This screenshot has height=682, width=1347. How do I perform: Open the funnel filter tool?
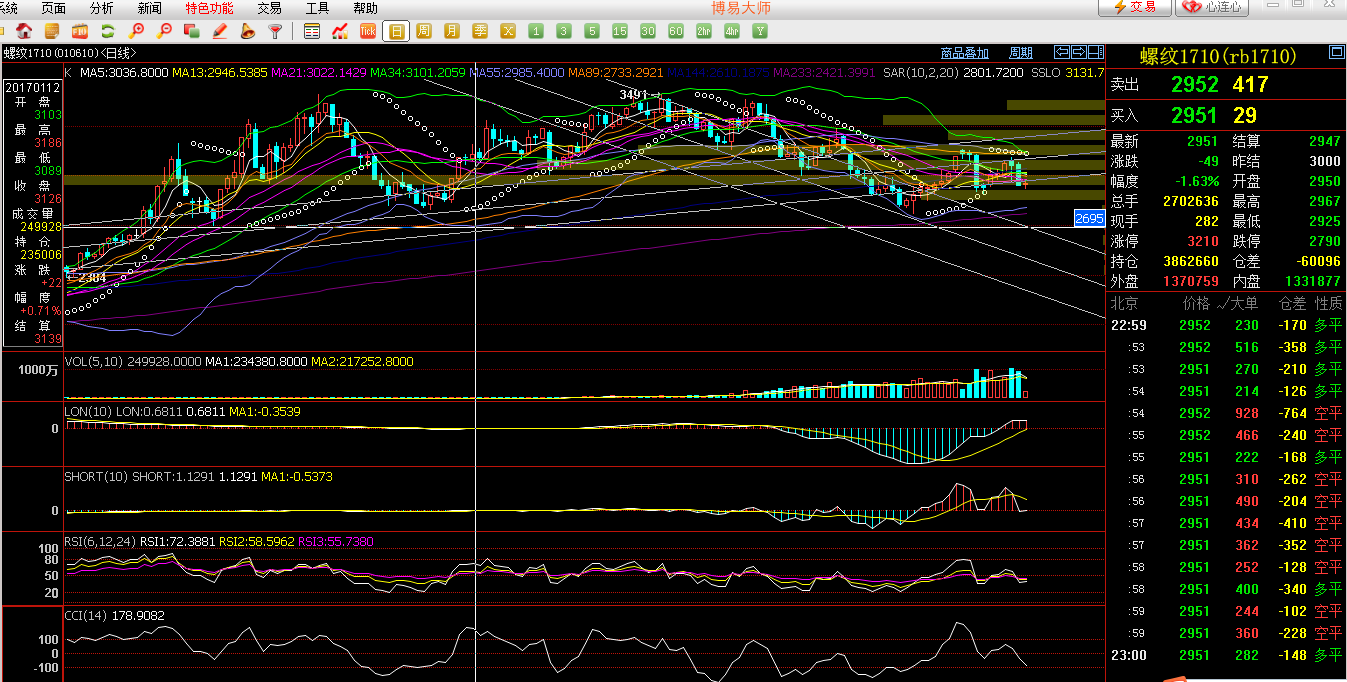click(x=275, y=31)
